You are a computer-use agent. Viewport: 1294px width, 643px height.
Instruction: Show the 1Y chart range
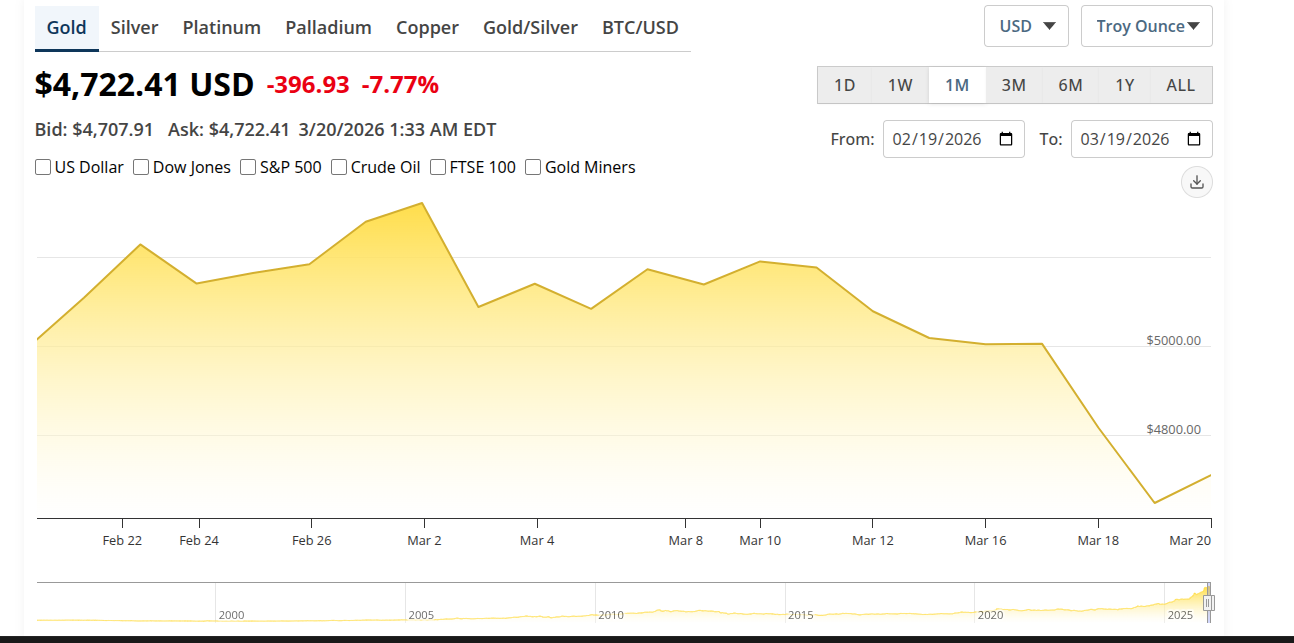1125,85
